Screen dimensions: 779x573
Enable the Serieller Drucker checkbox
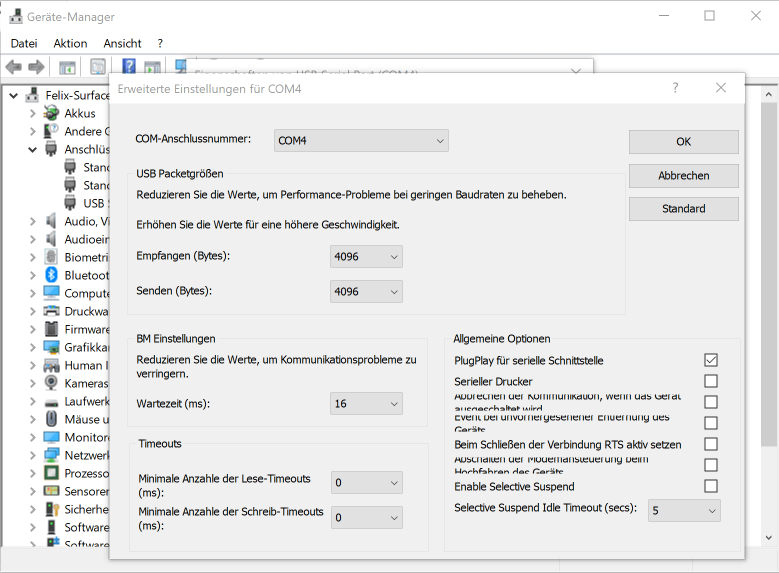[x=710, y=381]
